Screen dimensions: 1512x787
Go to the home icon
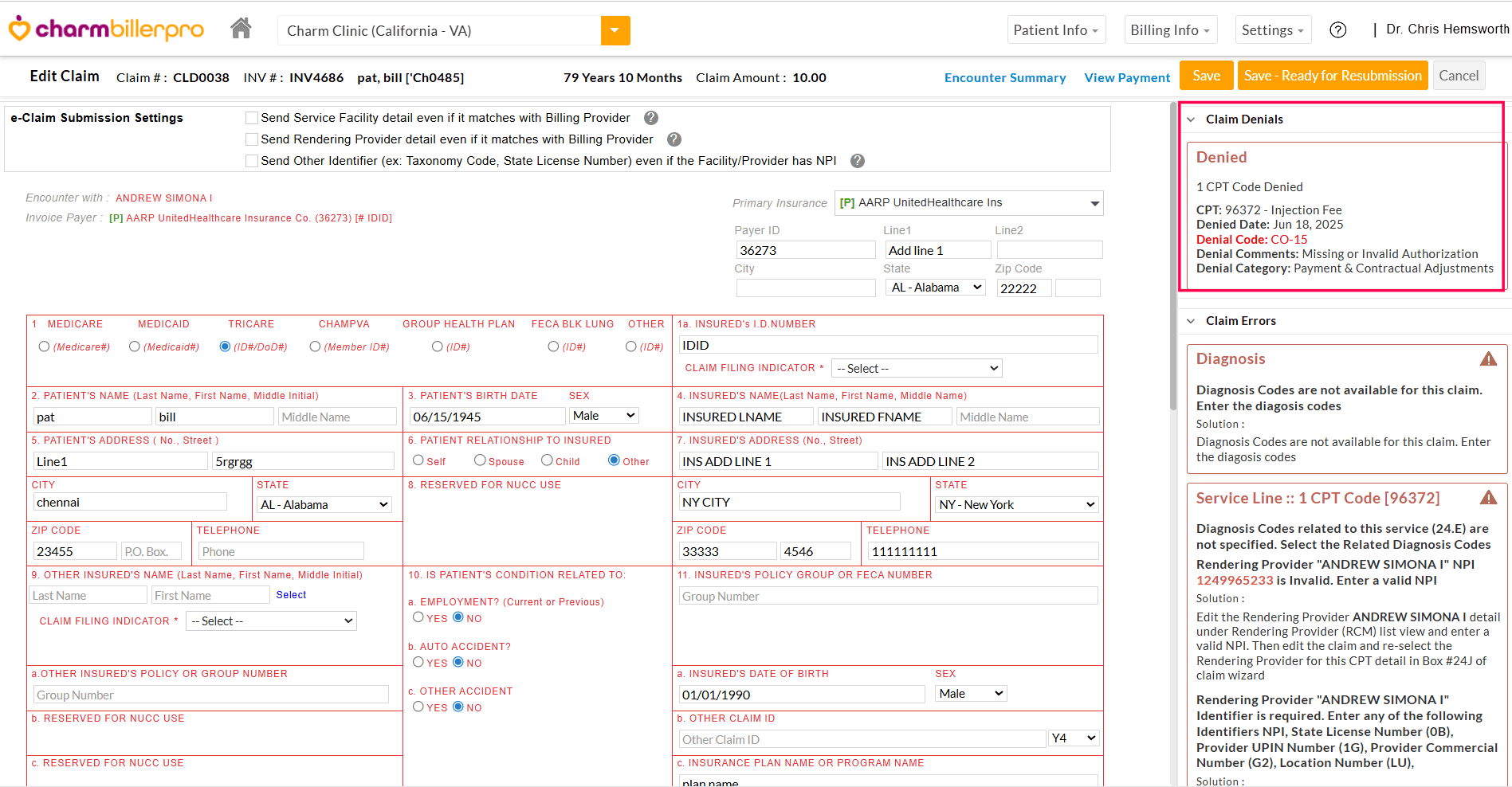click(241, 29)
